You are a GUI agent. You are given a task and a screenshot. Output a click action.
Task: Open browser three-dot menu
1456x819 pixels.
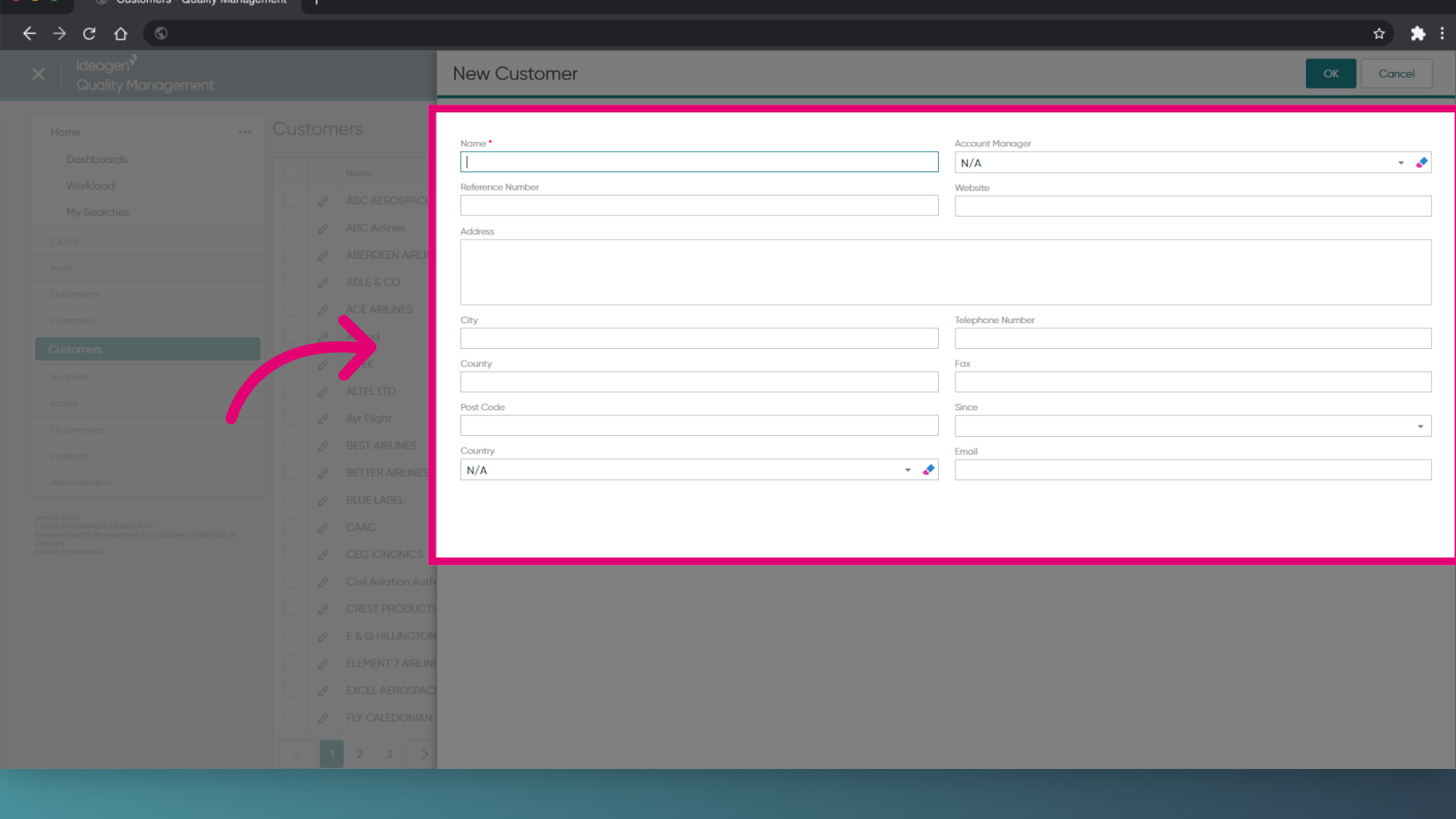[1442, 33]
